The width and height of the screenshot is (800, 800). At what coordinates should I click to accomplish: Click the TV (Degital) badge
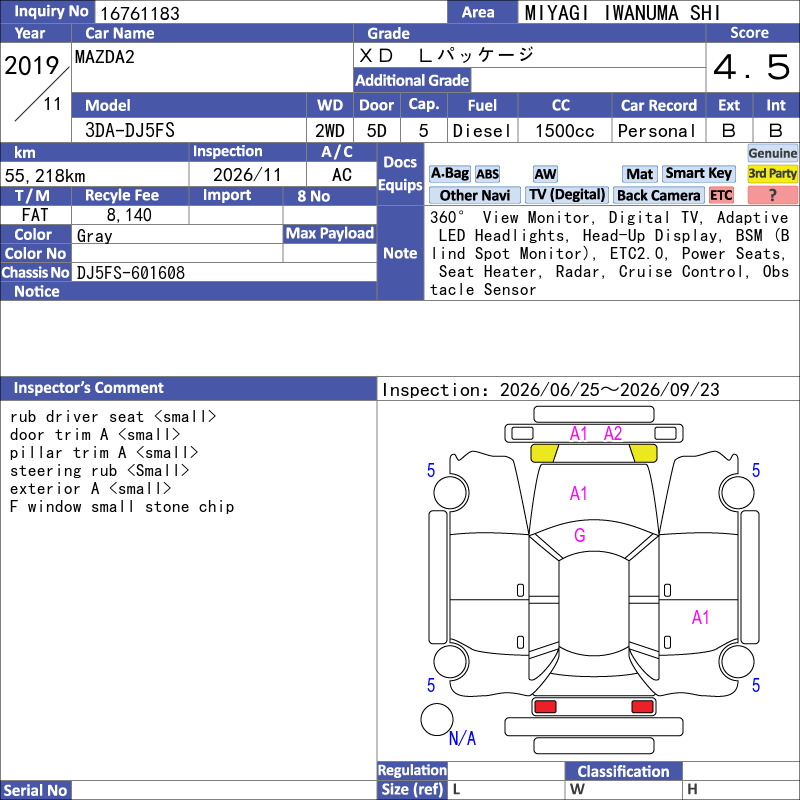coord(567,195)
